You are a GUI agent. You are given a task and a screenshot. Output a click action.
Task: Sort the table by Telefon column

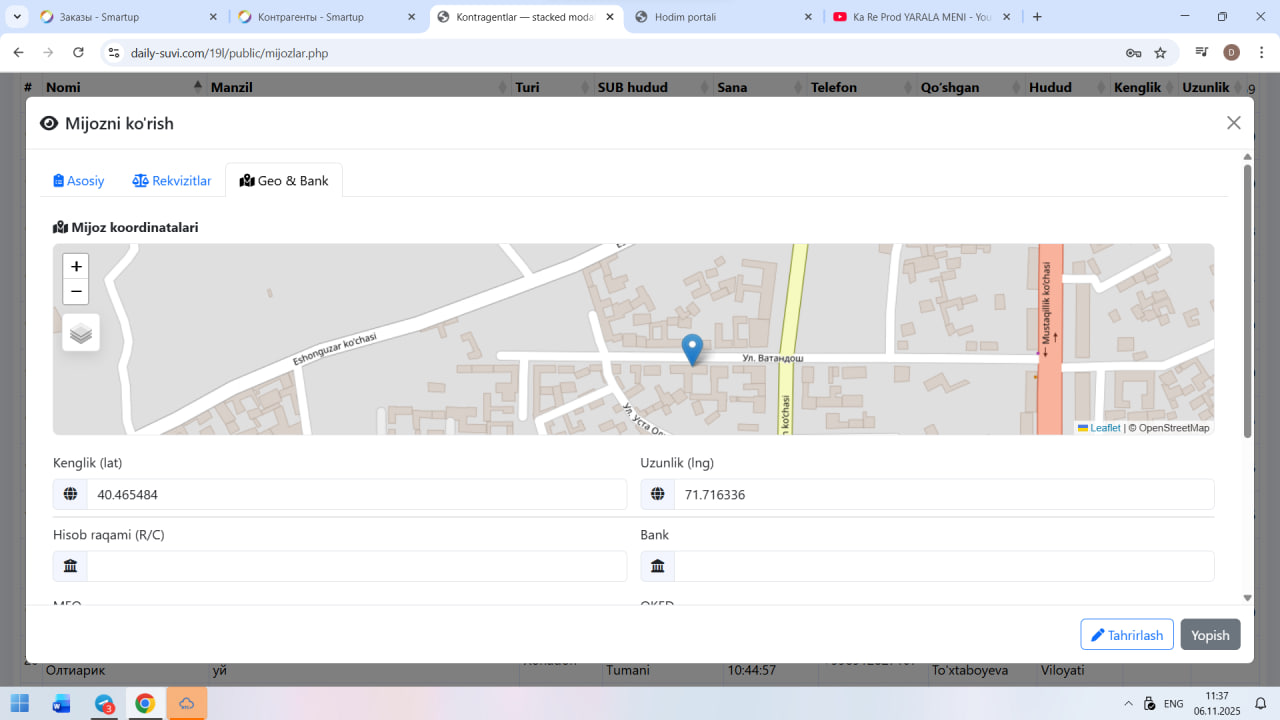pyautogui.click(x=861, y=87)
